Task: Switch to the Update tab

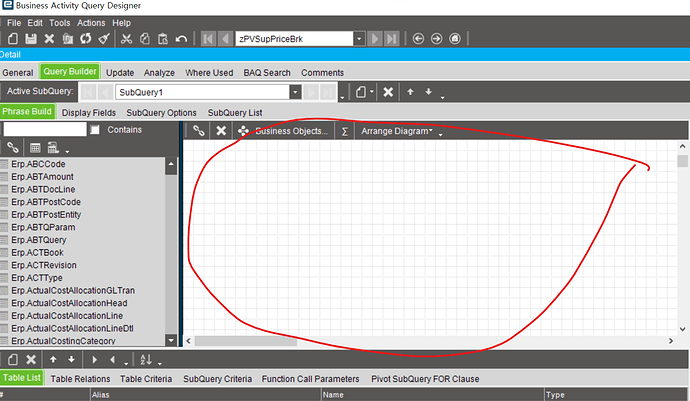Action: pyautogui.click(x=120, y=73)
